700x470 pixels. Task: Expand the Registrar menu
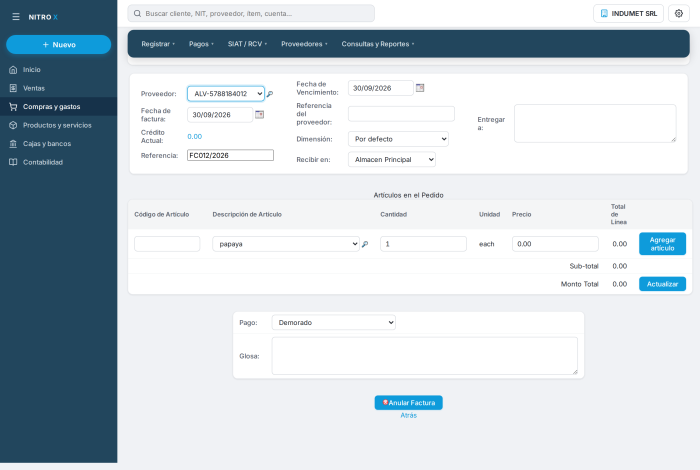click(158, 44)
